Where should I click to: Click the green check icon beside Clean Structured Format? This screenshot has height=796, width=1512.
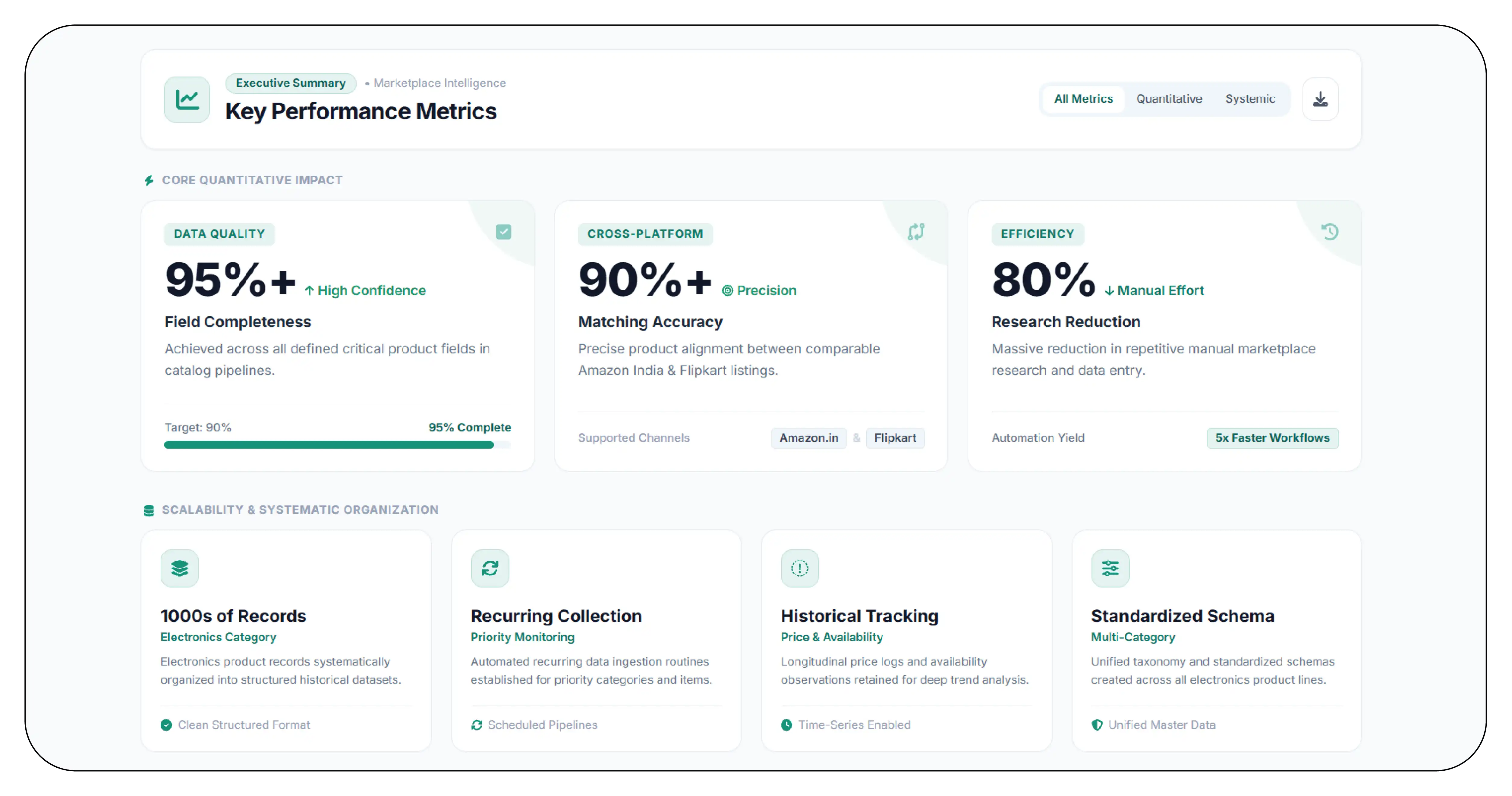click(x=166, y=725)
